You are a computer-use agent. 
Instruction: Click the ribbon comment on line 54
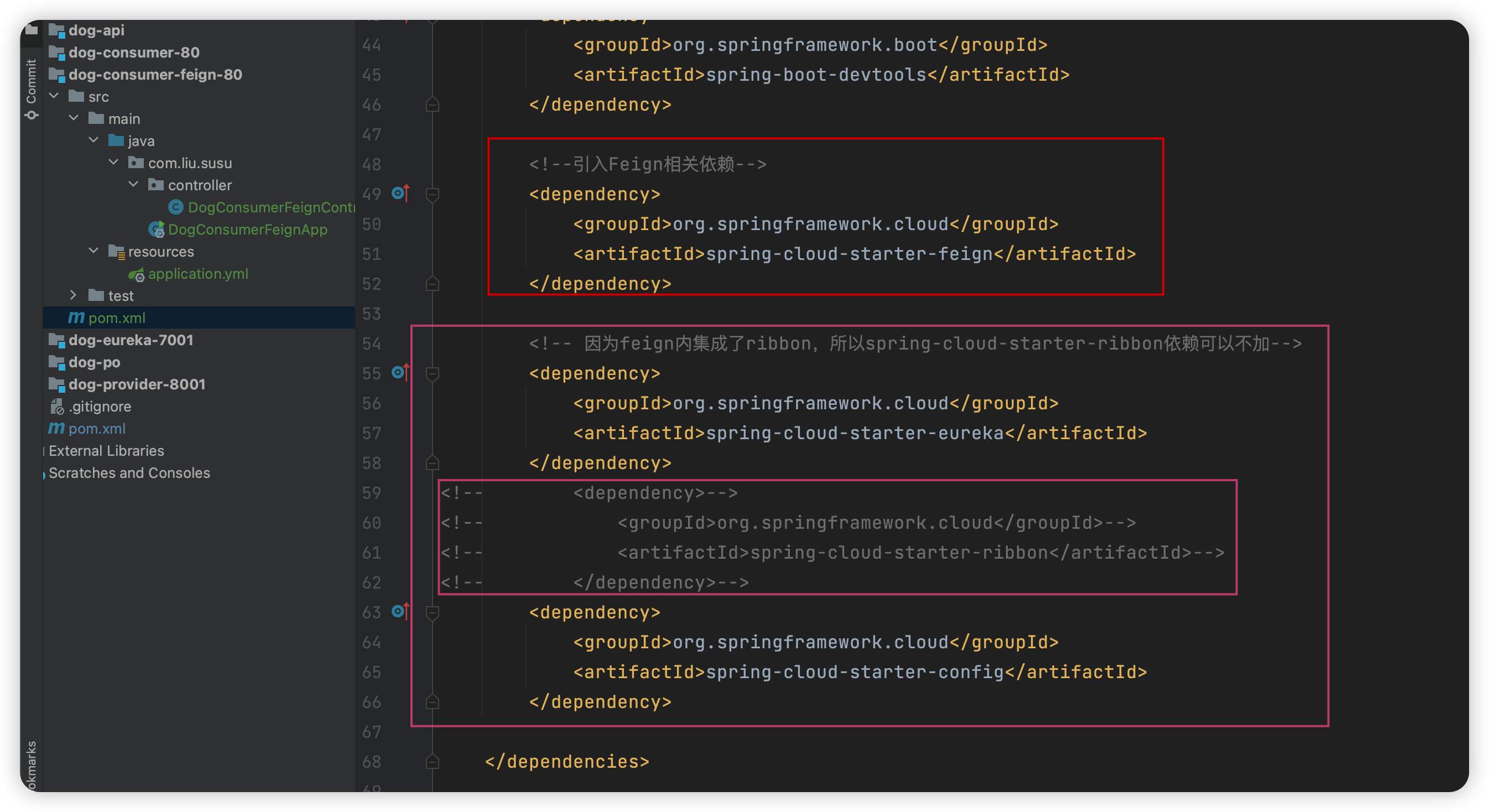(x=915, y=343)
